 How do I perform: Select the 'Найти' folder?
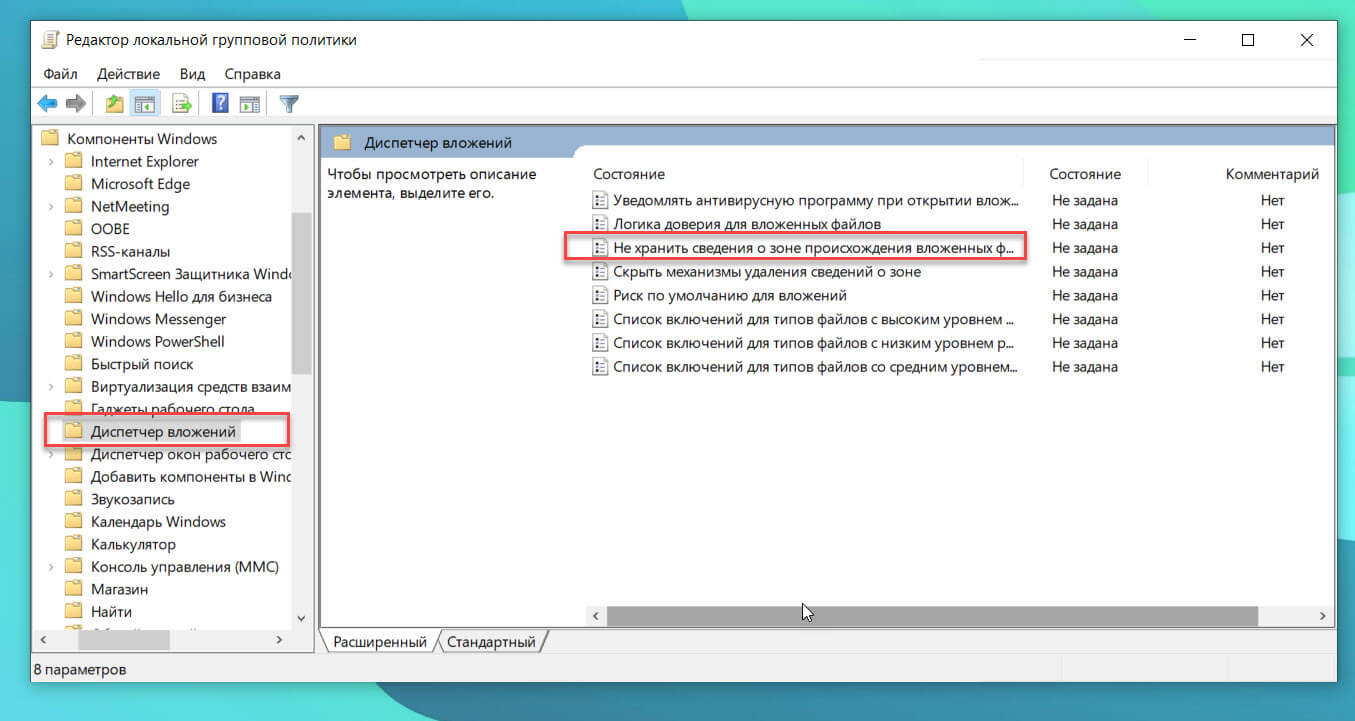tap(111, 612)
